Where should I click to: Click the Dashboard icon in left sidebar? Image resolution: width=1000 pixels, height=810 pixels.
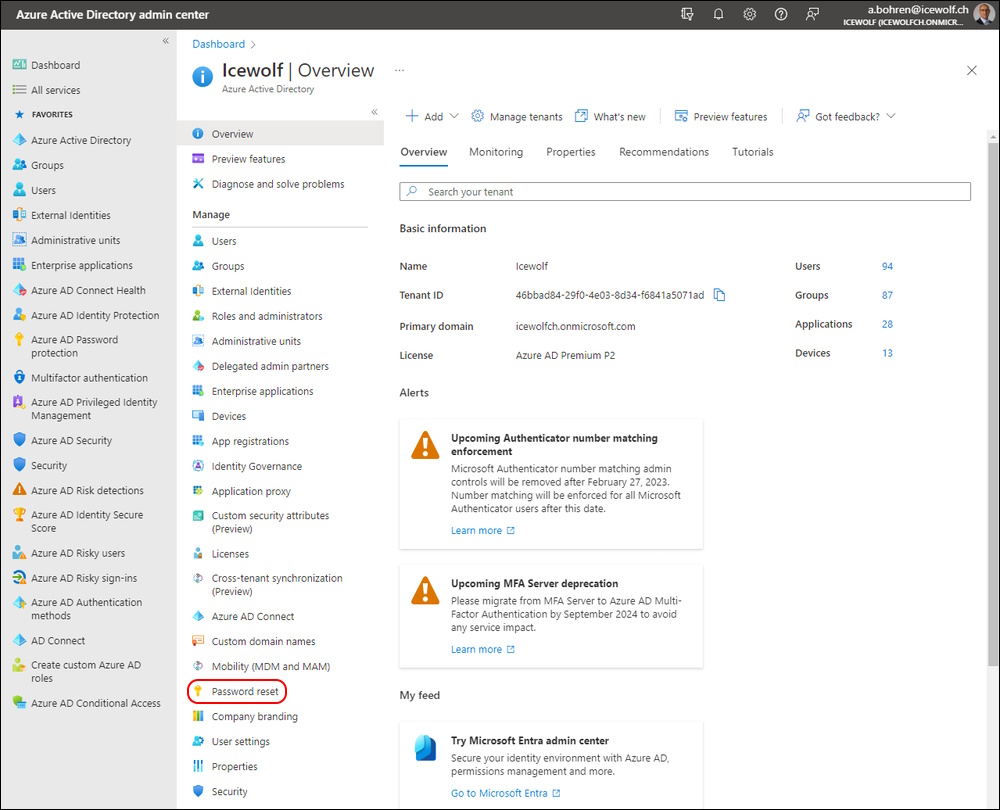coord(19,64)
